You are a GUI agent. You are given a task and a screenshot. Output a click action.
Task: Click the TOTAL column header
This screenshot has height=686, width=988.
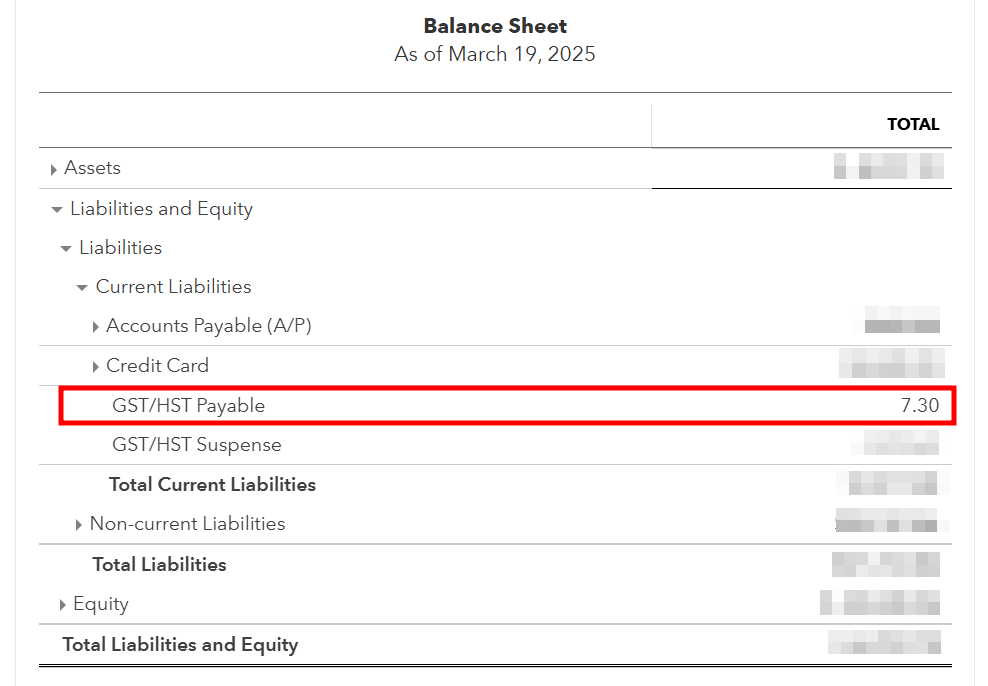tap(912, 125)
